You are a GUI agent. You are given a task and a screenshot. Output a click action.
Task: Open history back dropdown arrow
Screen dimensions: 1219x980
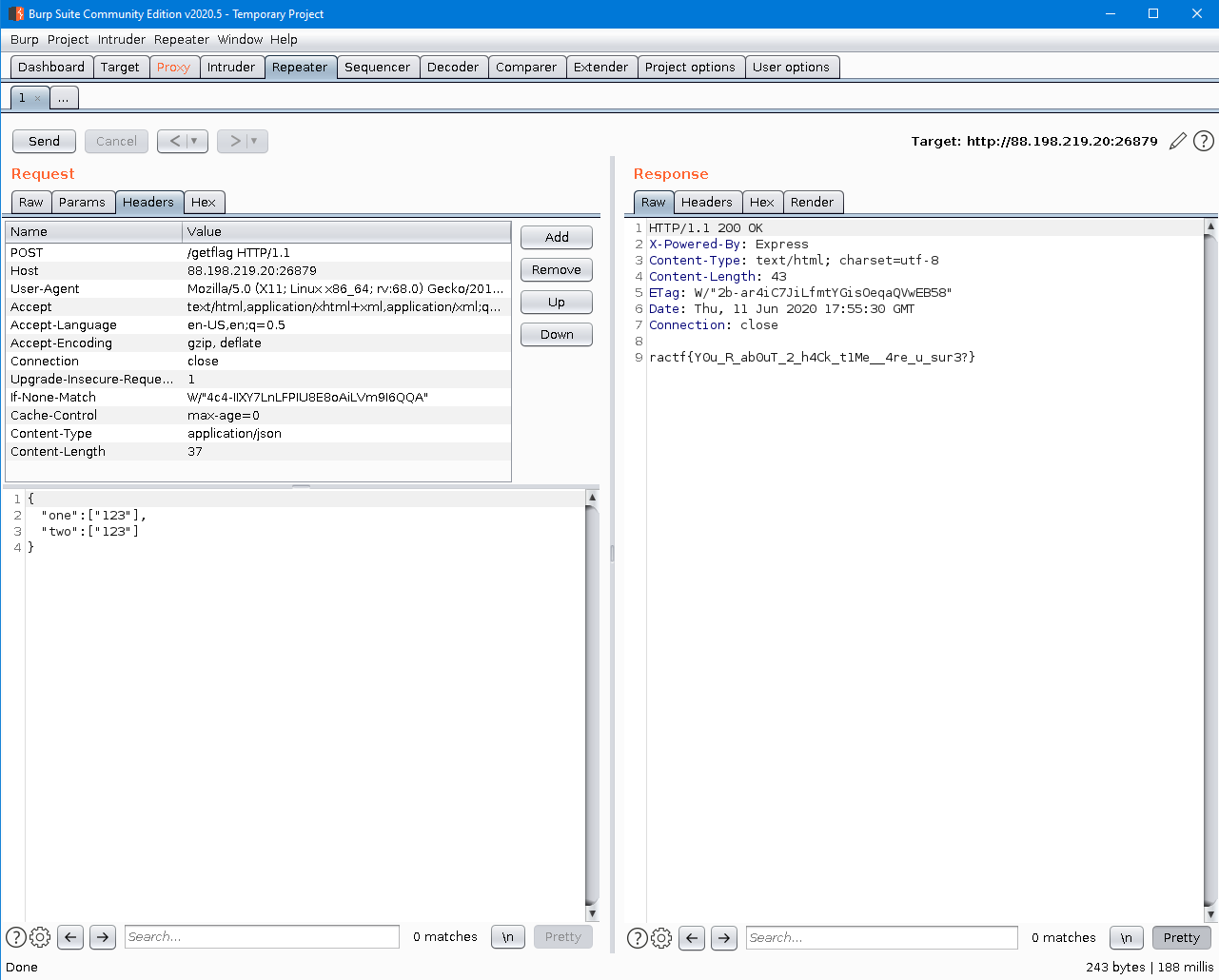[194, 141]
